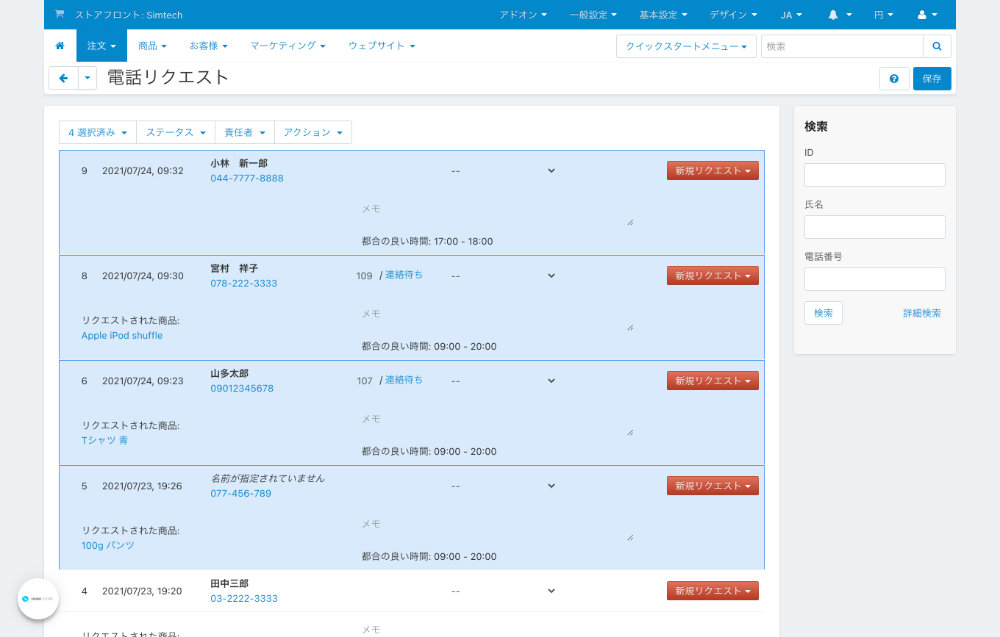This screenshot has width=1000, height=637.
Task: Change status of request 4 新規リクエスト
Action: [713, 591]
